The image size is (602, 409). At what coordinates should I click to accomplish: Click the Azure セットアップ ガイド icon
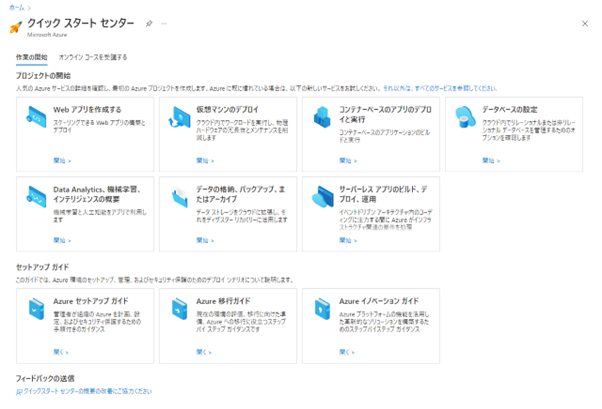[x=39, y=310]
